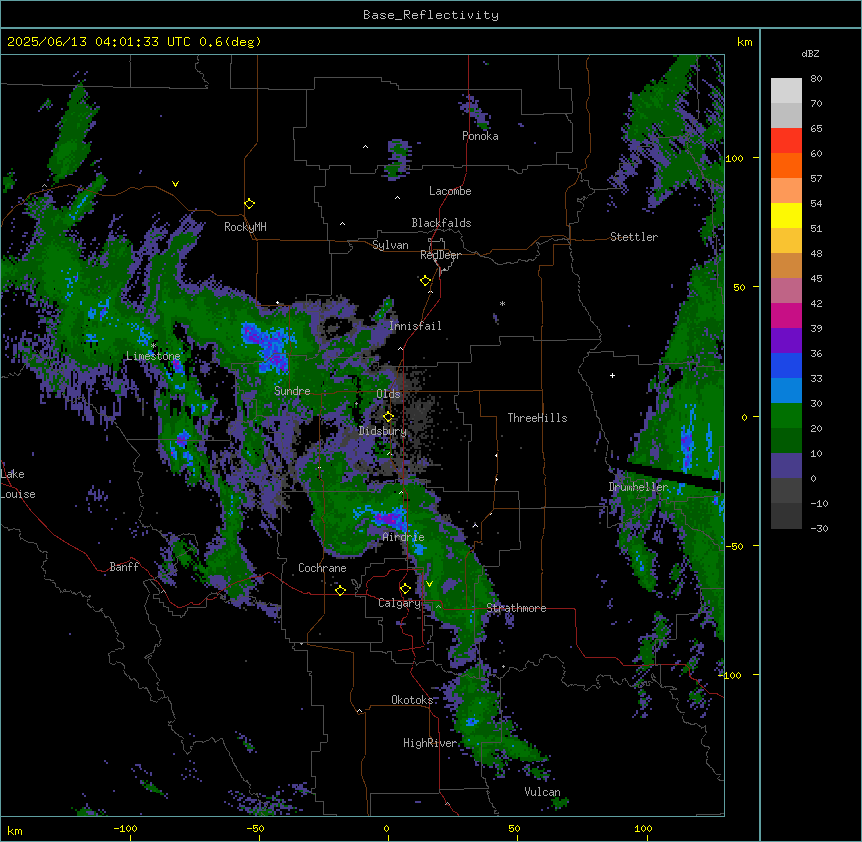Click the Okotoks label
The width and height of the screenshot is (862, 842).
412,700
